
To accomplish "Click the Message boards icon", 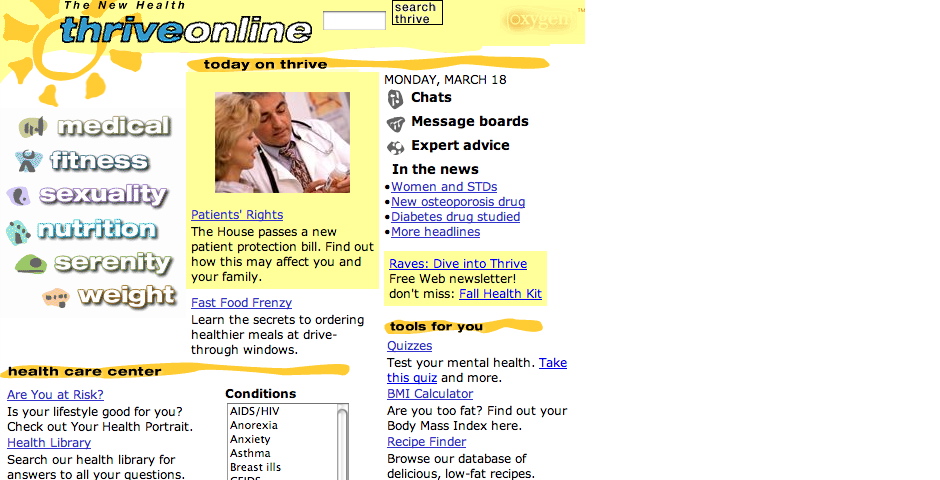I will click(x=396, y=124).
